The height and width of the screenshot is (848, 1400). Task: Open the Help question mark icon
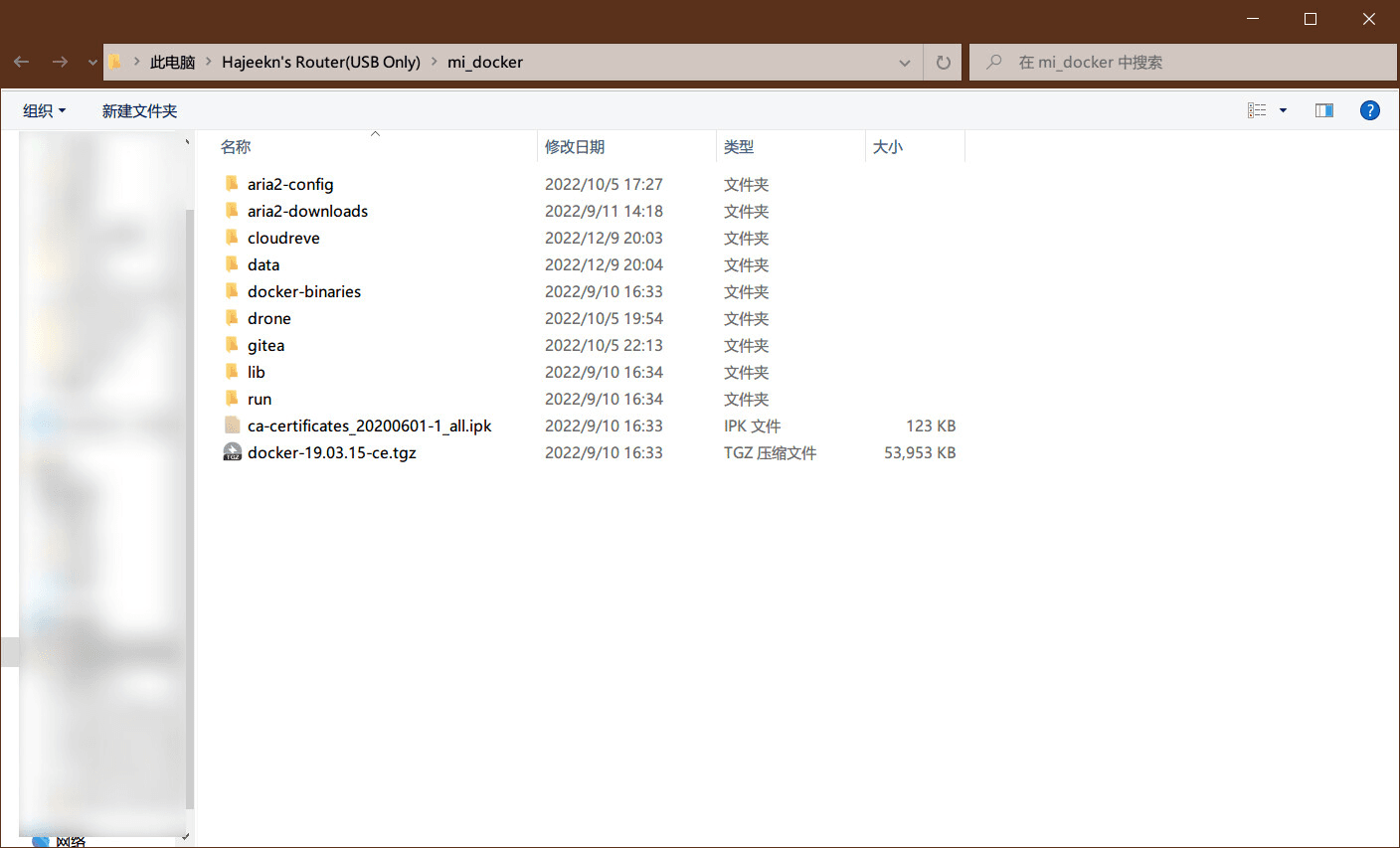[1370, 110]
